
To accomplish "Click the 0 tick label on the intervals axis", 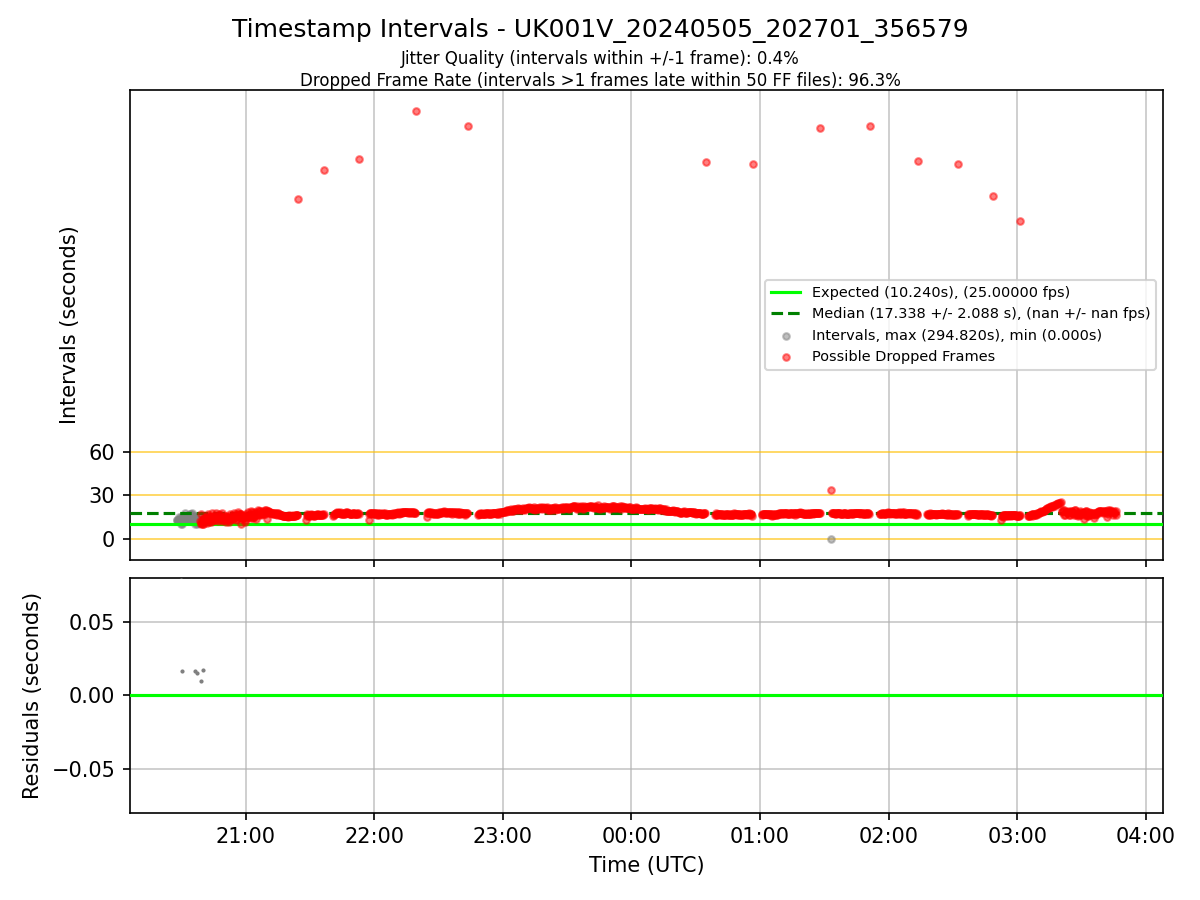I will [110, 539].
